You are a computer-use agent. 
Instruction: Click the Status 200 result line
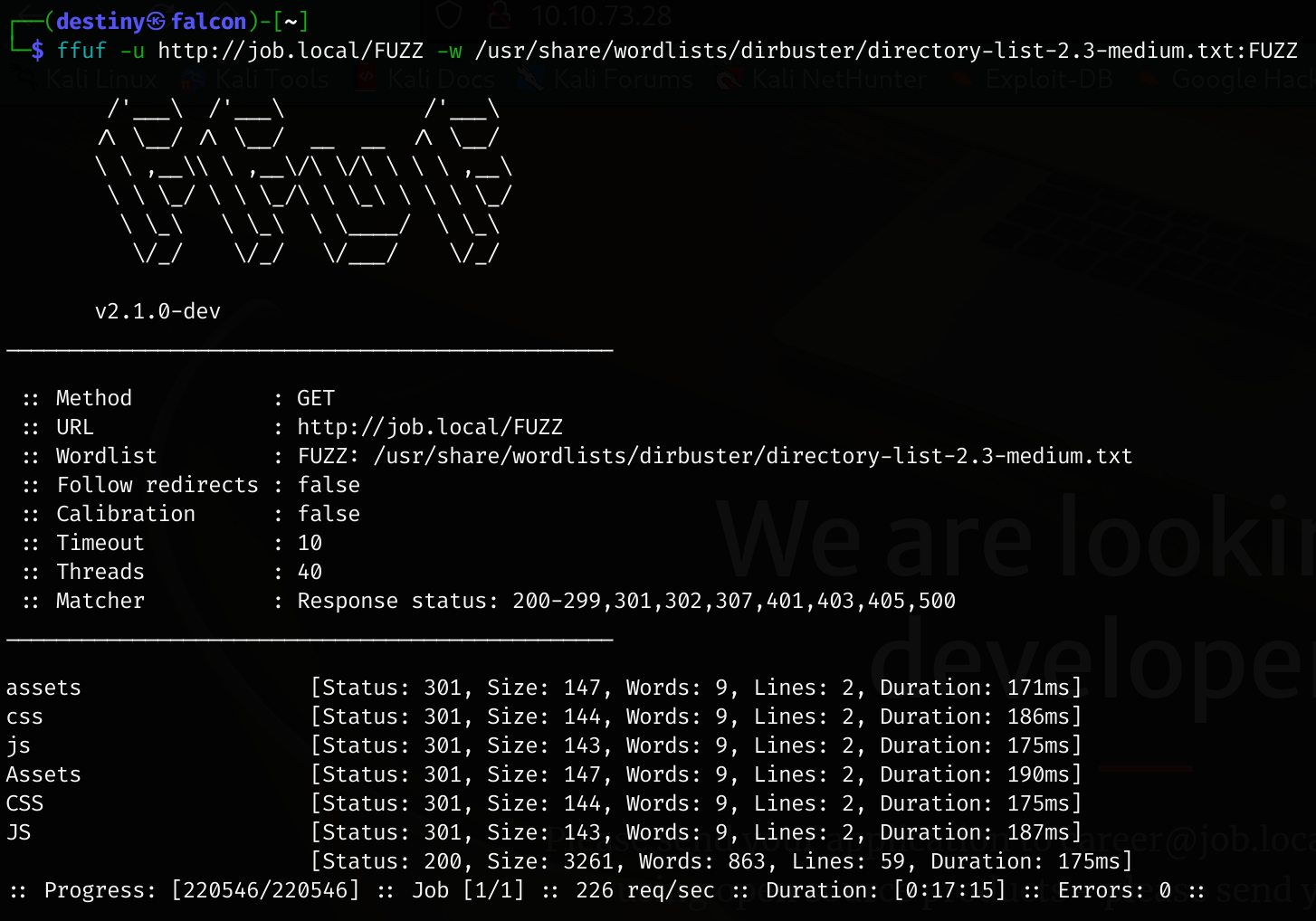coord(720,861)
